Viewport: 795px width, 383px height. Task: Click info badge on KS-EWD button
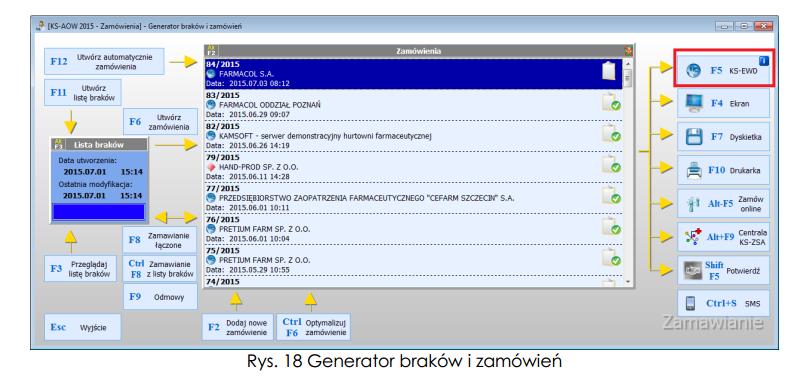(764, 61)
